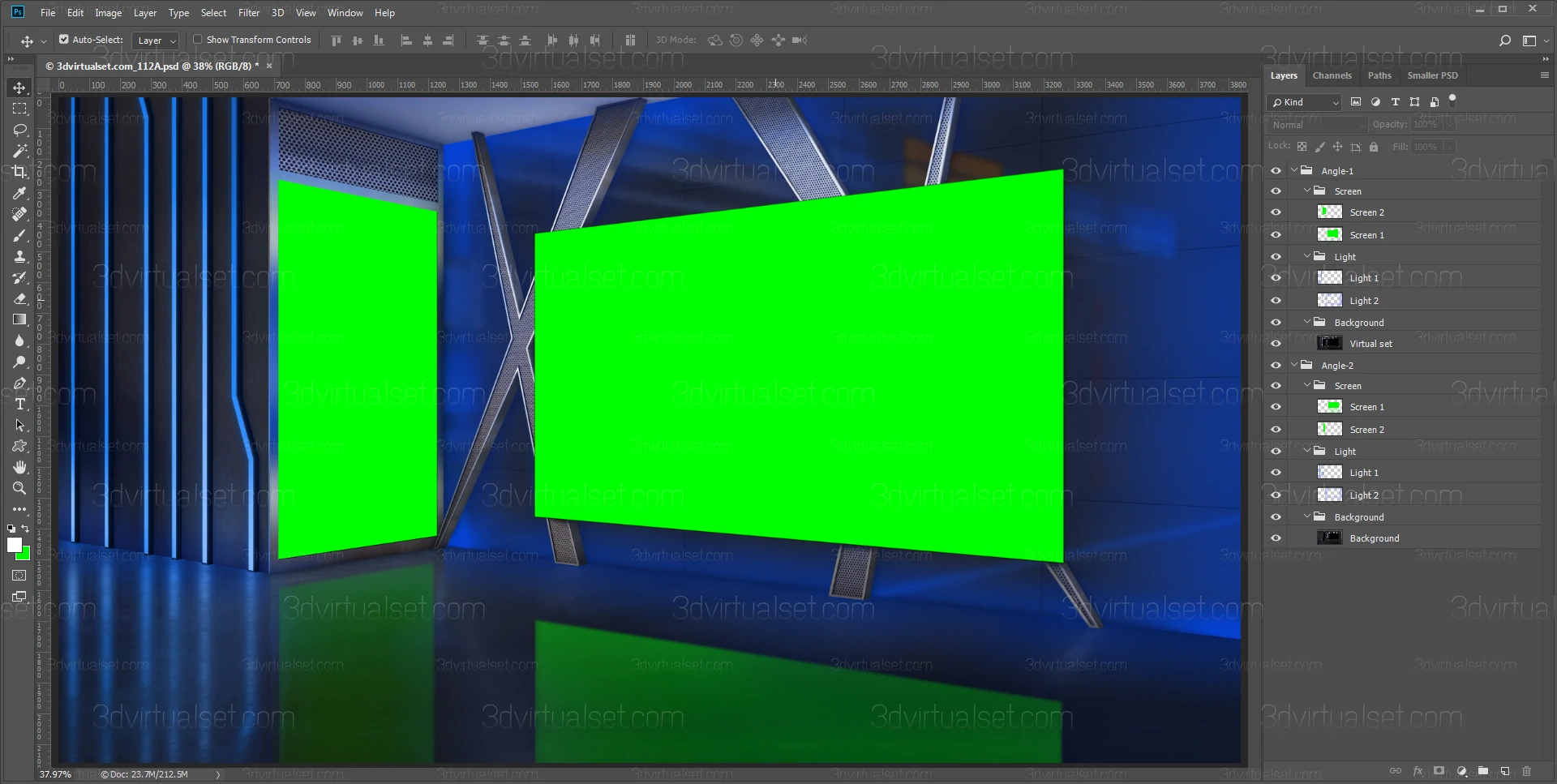Change the screen mode icon

19,597
